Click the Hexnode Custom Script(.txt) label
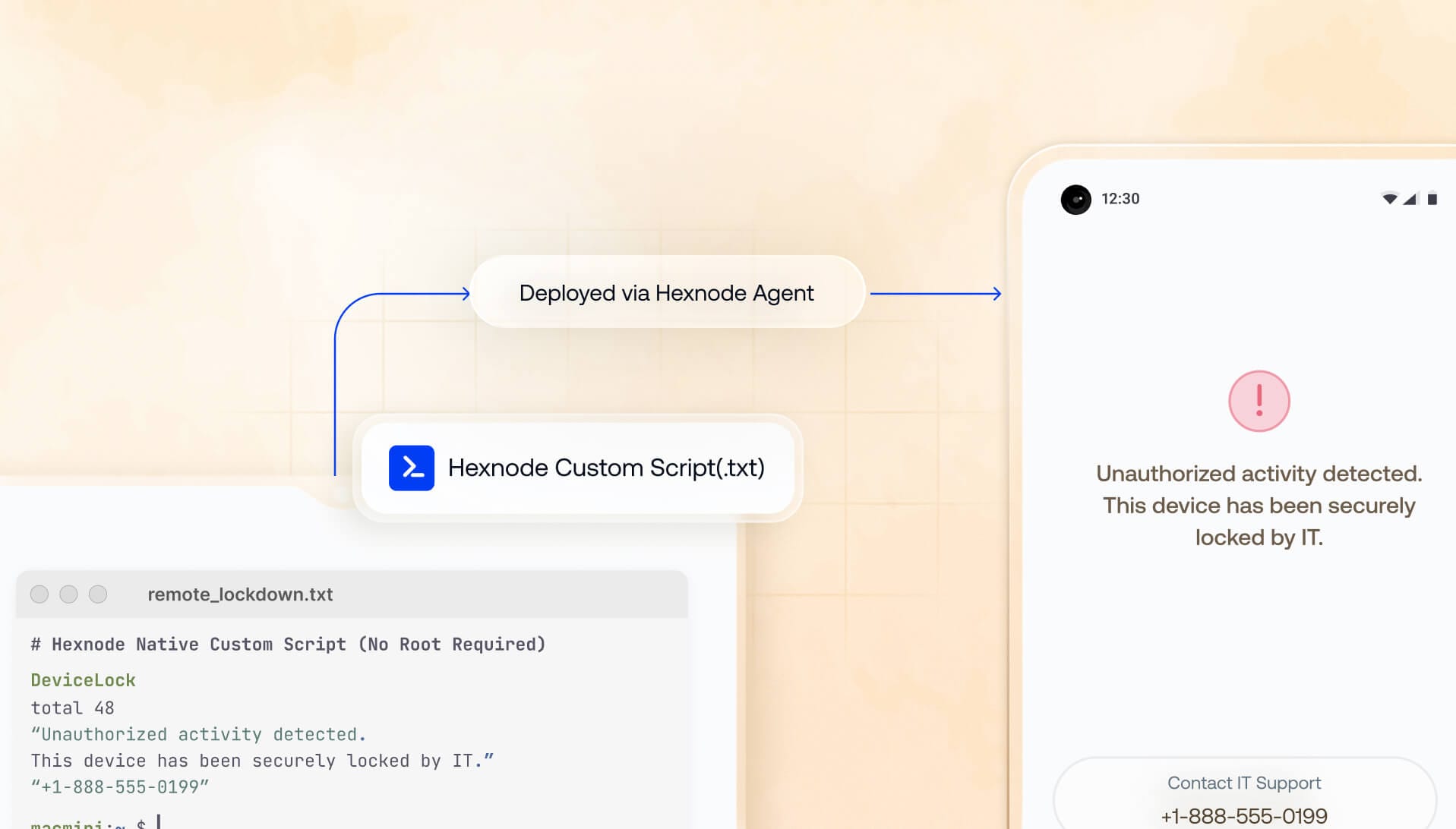 tap(606, 468)
